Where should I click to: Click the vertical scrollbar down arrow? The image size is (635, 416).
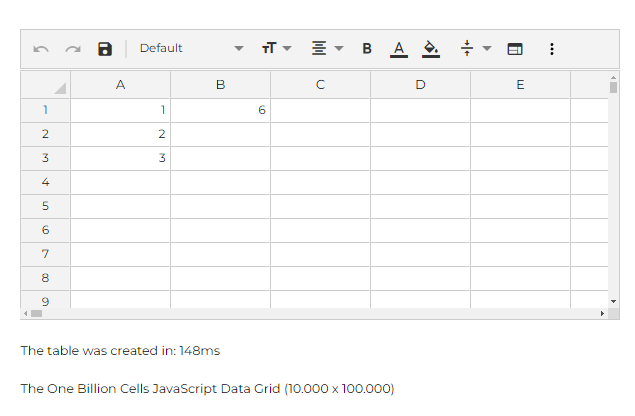click(x=613, y=300)
